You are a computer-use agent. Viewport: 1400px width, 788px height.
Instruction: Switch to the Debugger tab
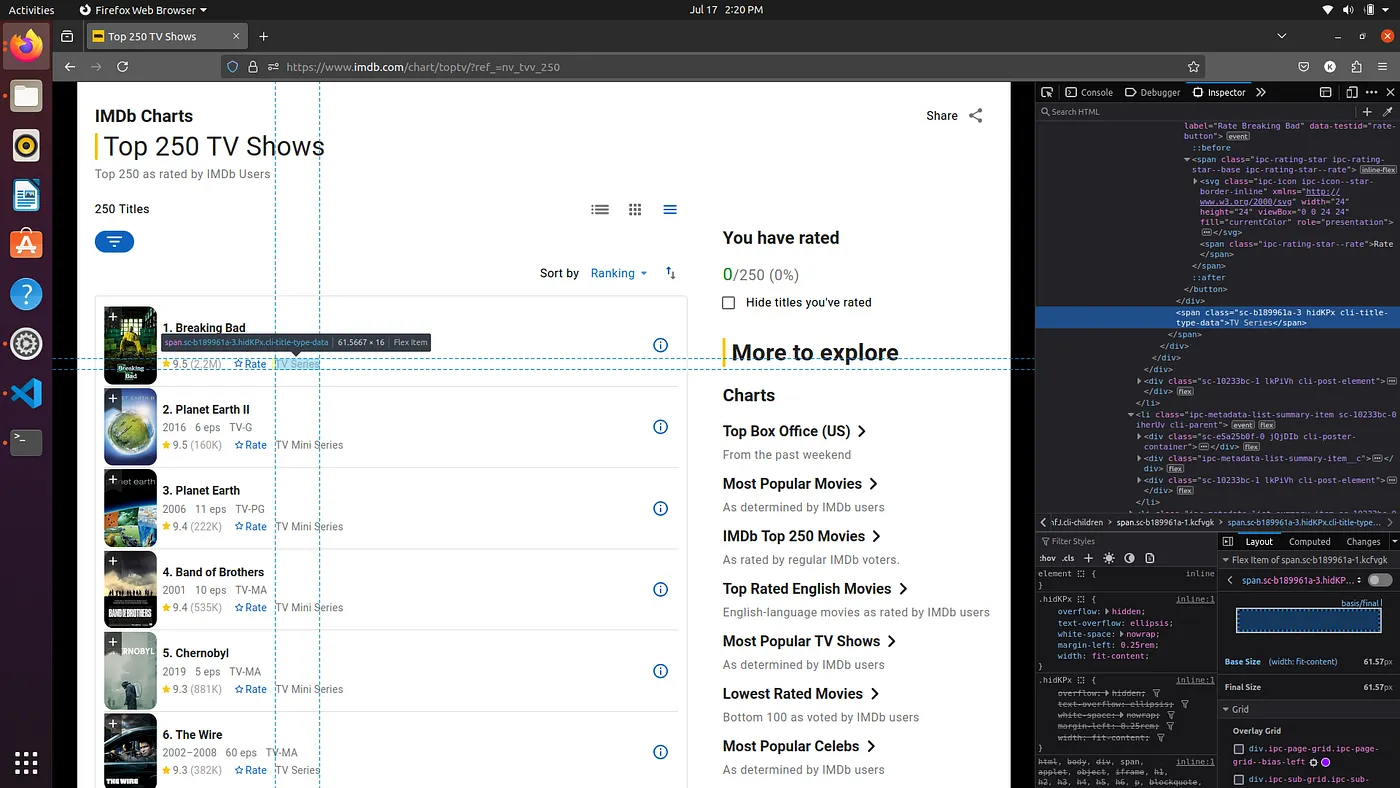[1153, 92]
